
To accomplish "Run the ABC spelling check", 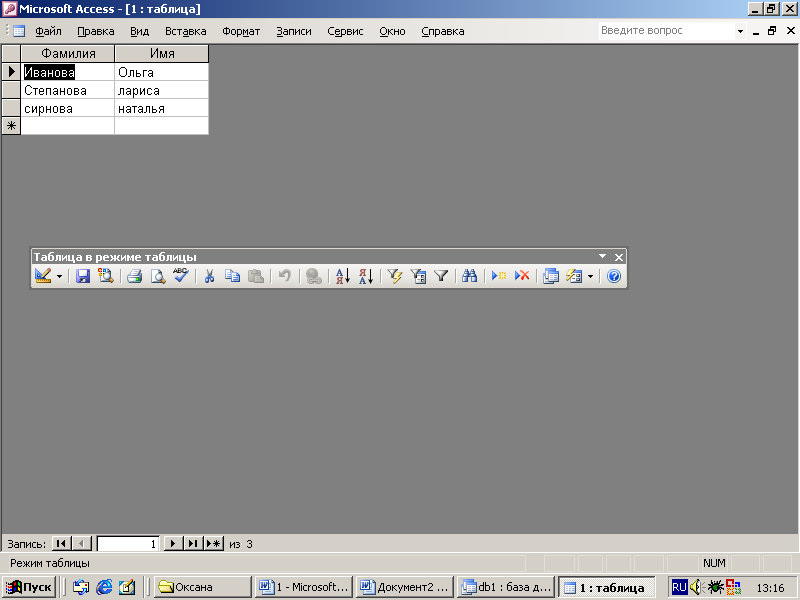I will (181, 276).
